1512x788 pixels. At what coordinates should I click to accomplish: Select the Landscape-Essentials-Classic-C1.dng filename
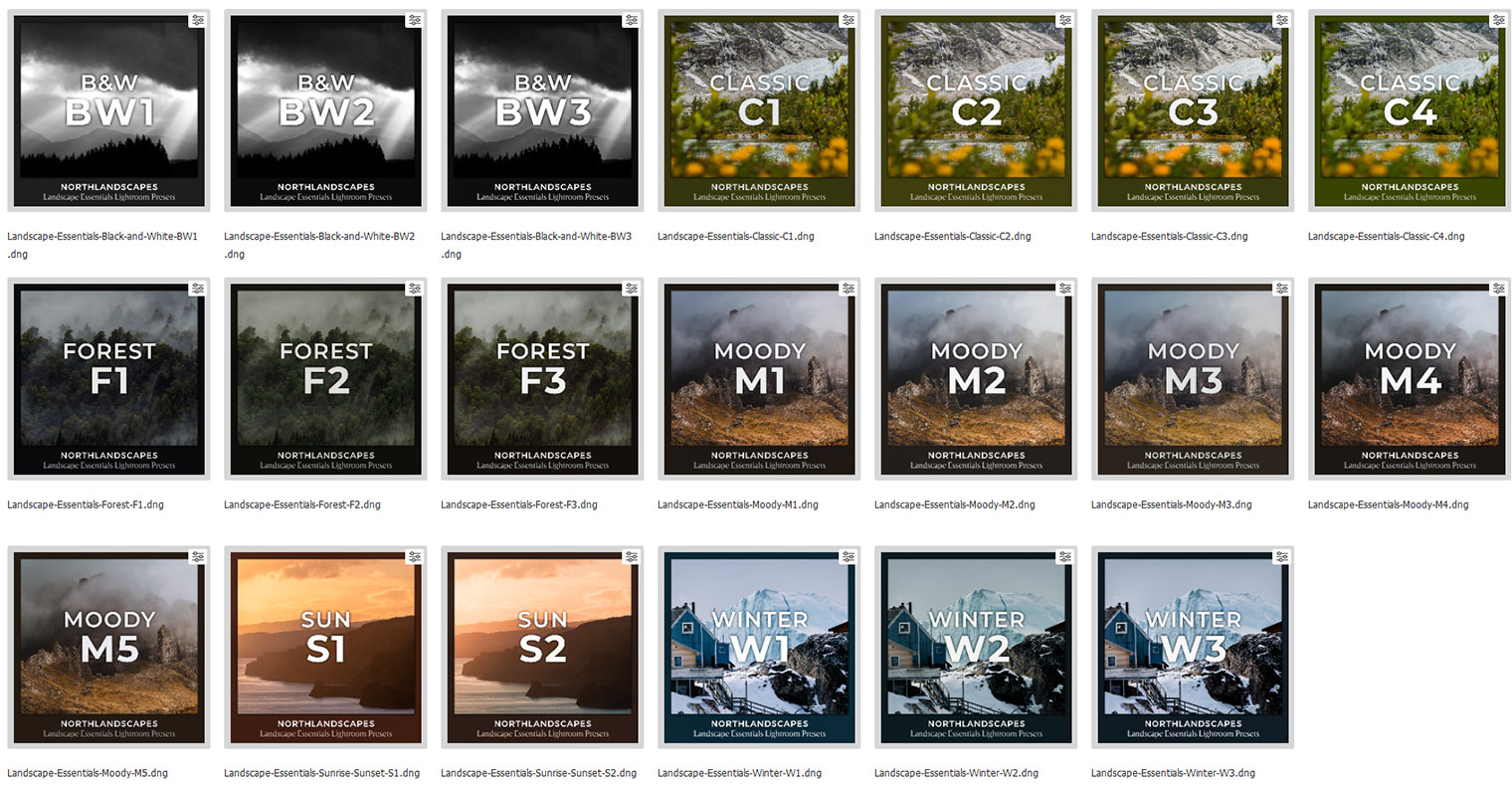[734, 236]
